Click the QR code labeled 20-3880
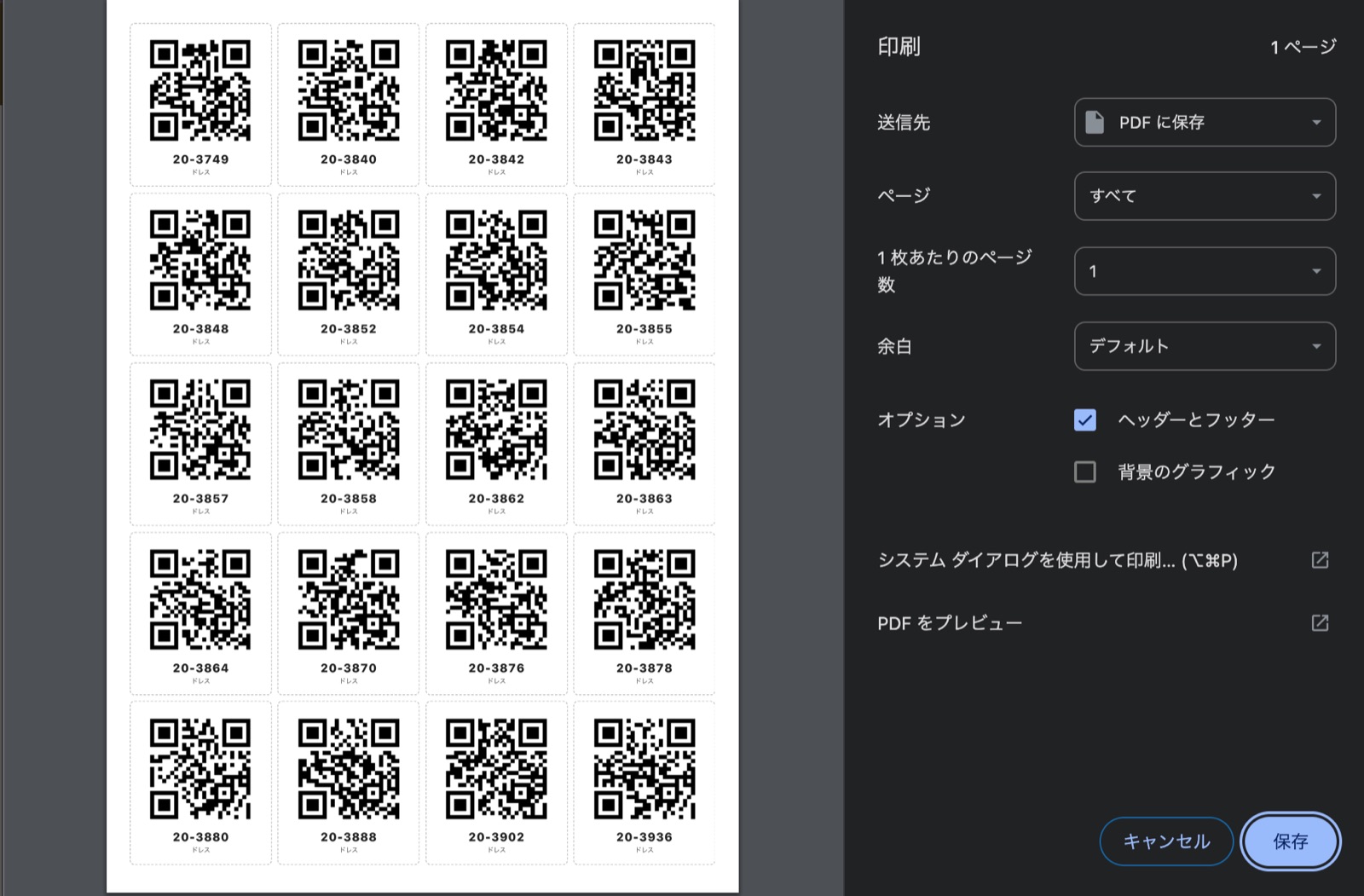Viewport: 1364px width, 896px height. 200,769
